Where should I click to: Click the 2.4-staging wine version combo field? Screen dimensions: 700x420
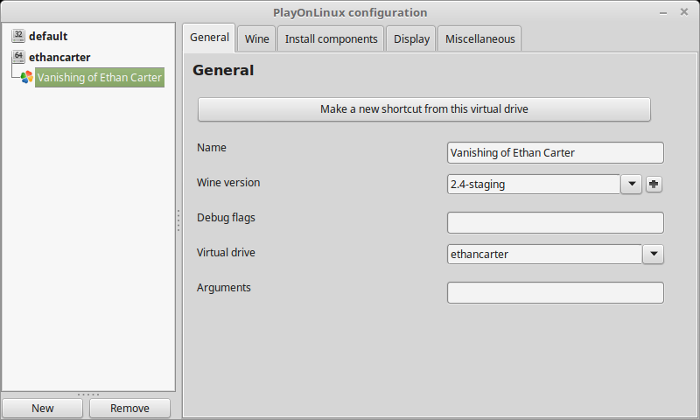click(x=533, y=184)
